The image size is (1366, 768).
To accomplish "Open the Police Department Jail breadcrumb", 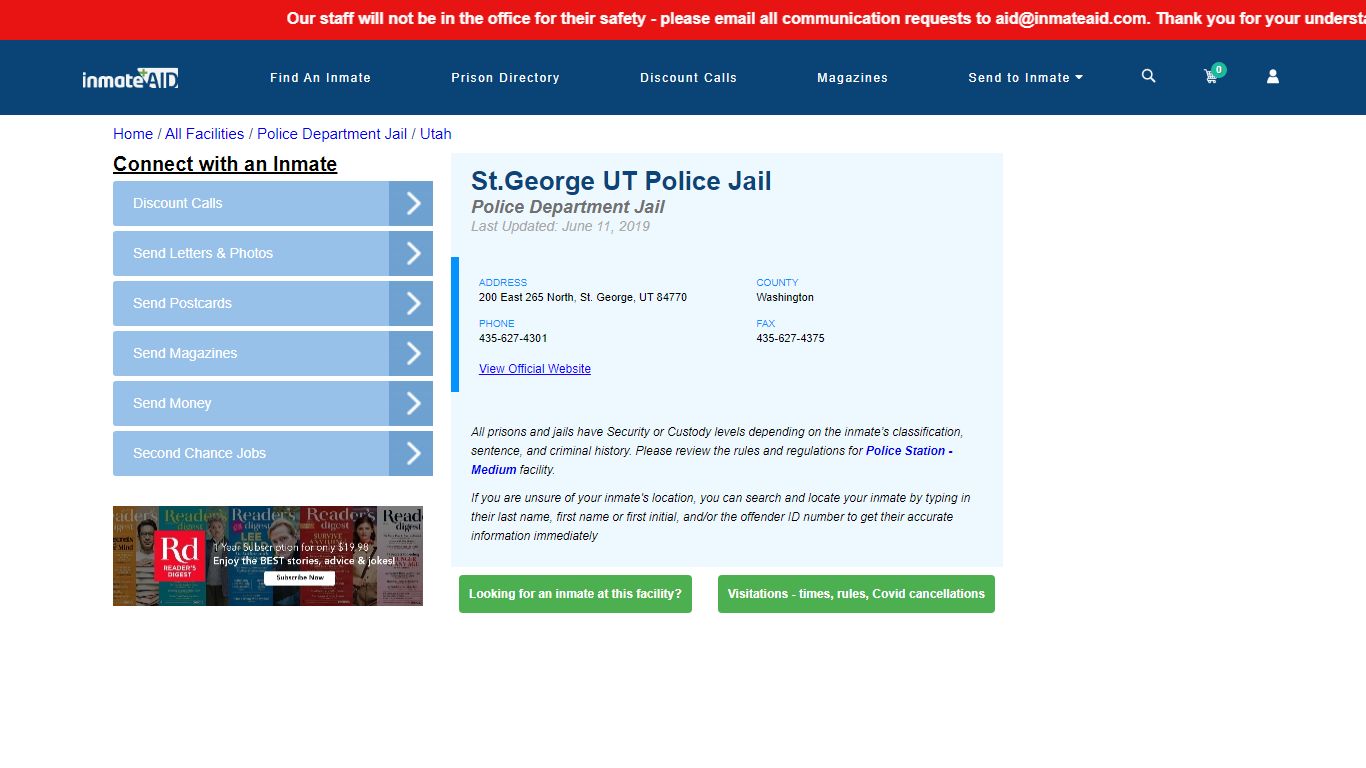I will pyautogui.click(x=332, y=134).
